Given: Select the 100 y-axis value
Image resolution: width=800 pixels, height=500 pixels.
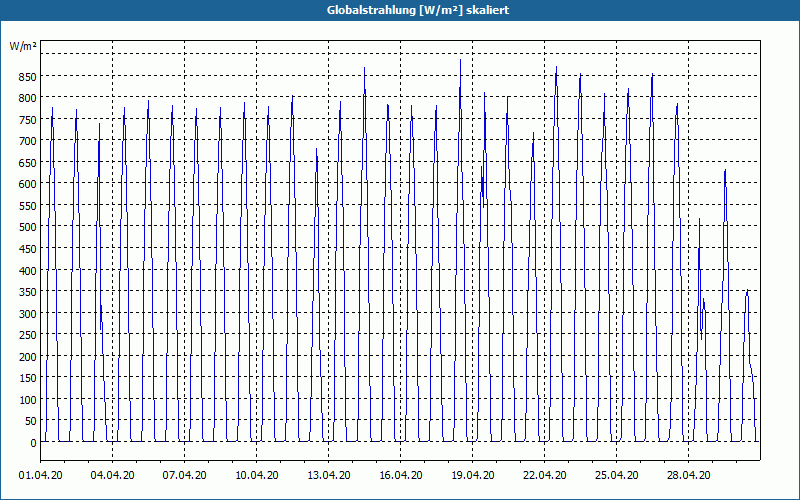Looking at the screenshot, I should click(x=28, y=400).
